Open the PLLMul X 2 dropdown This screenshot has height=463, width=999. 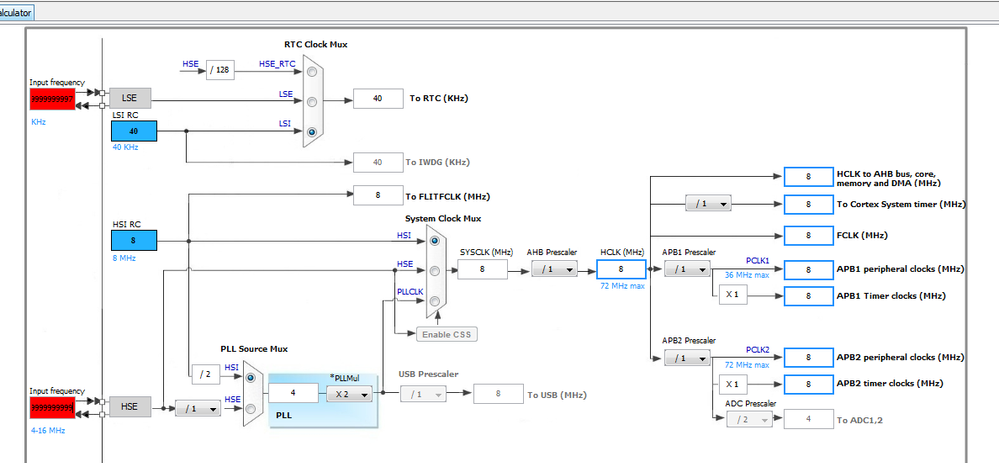point(349,394)
